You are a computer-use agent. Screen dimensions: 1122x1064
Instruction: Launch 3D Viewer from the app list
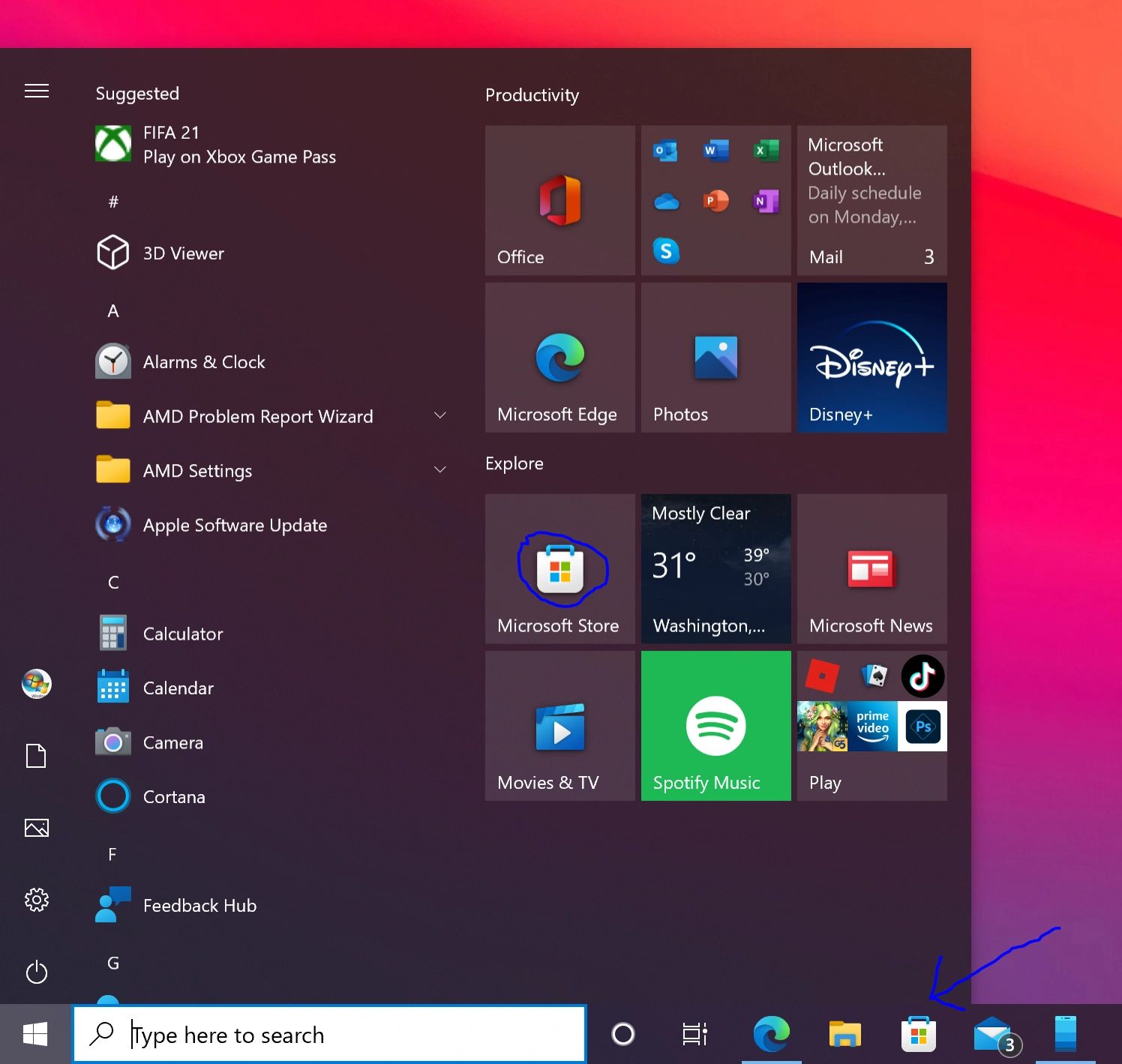[271, 253]
